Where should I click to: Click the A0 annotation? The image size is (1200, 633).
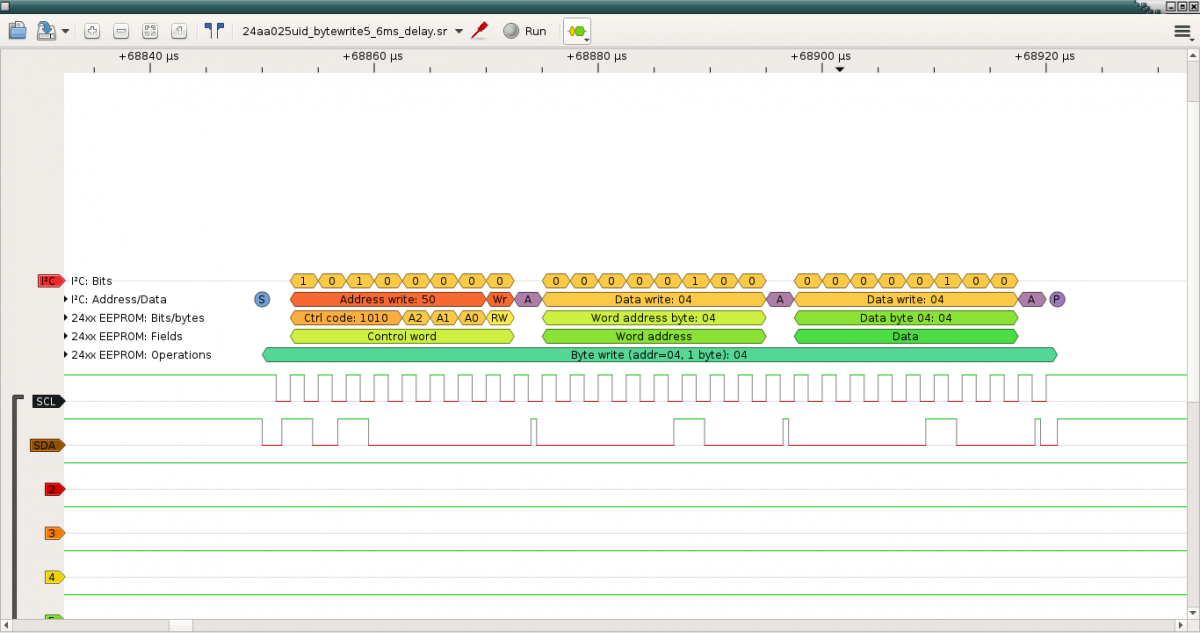(472, 318)
